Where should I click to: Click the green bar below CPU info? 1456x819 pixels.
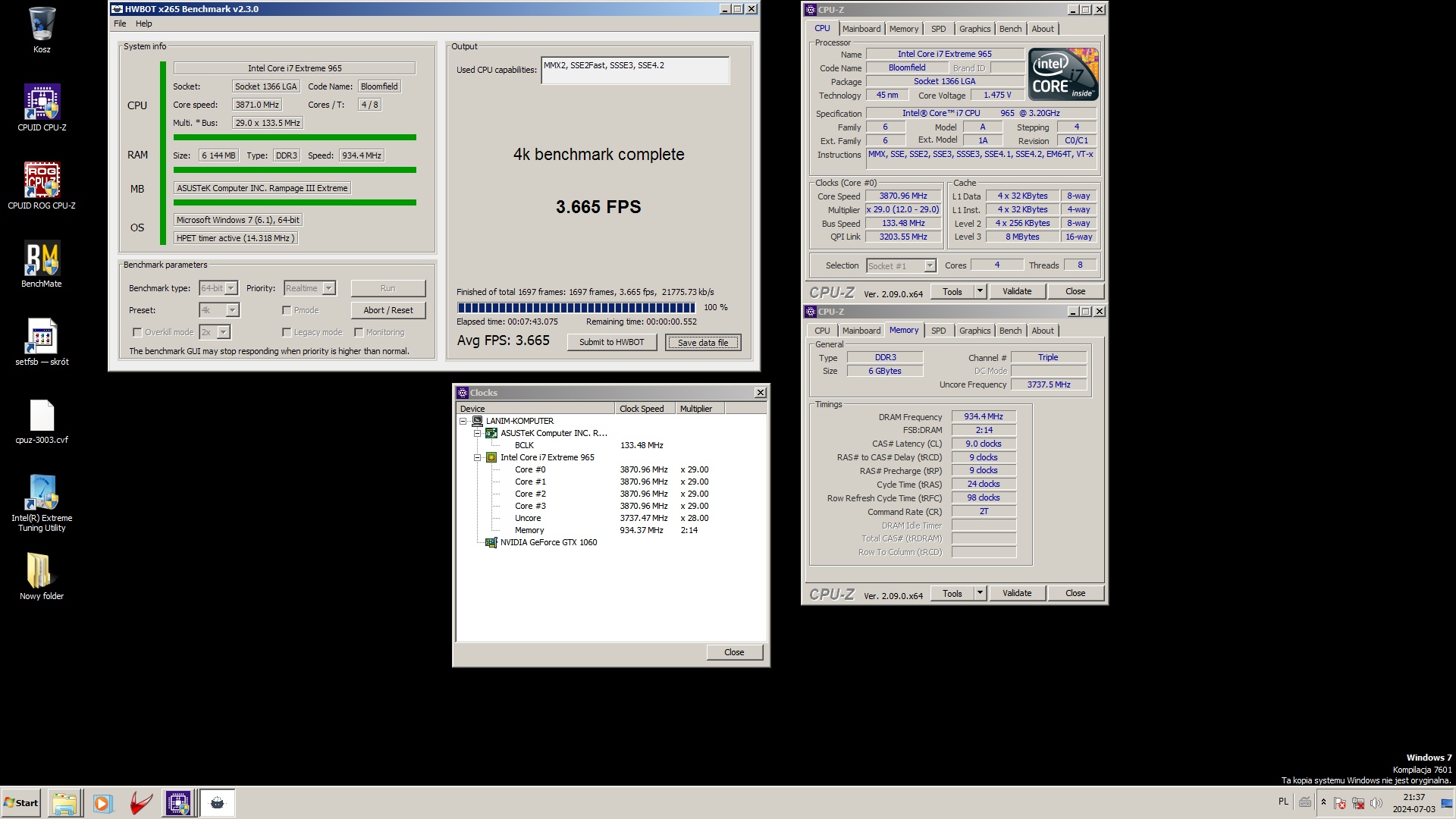(295, 137)
